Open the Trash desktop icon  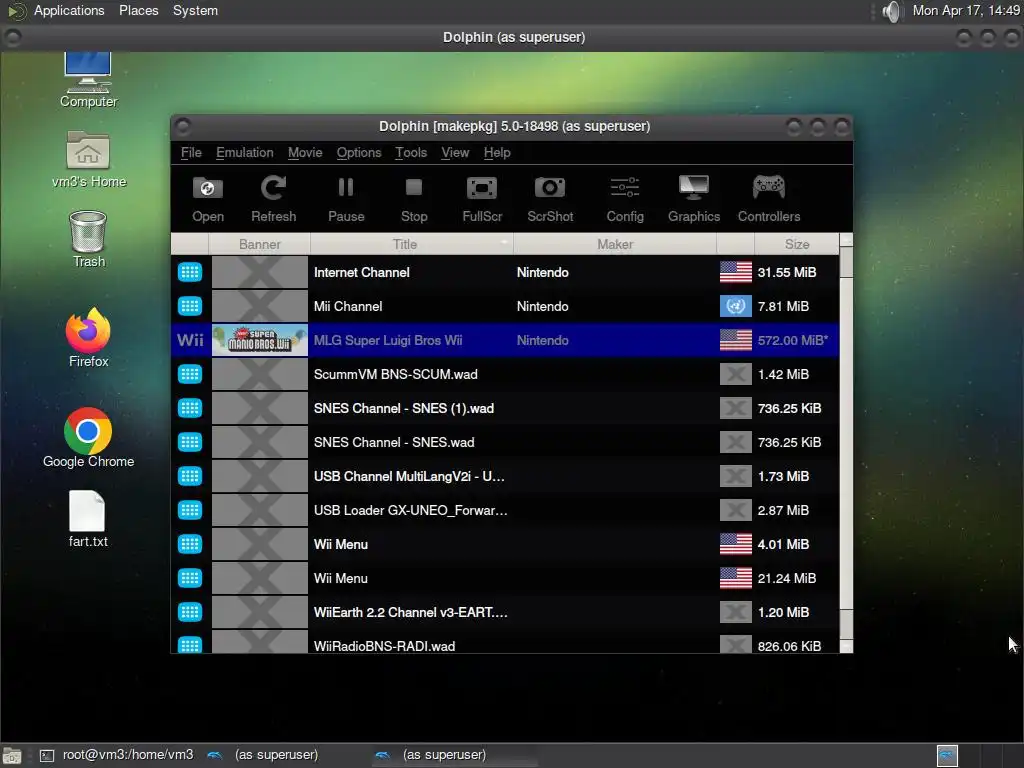pos(88,240)
